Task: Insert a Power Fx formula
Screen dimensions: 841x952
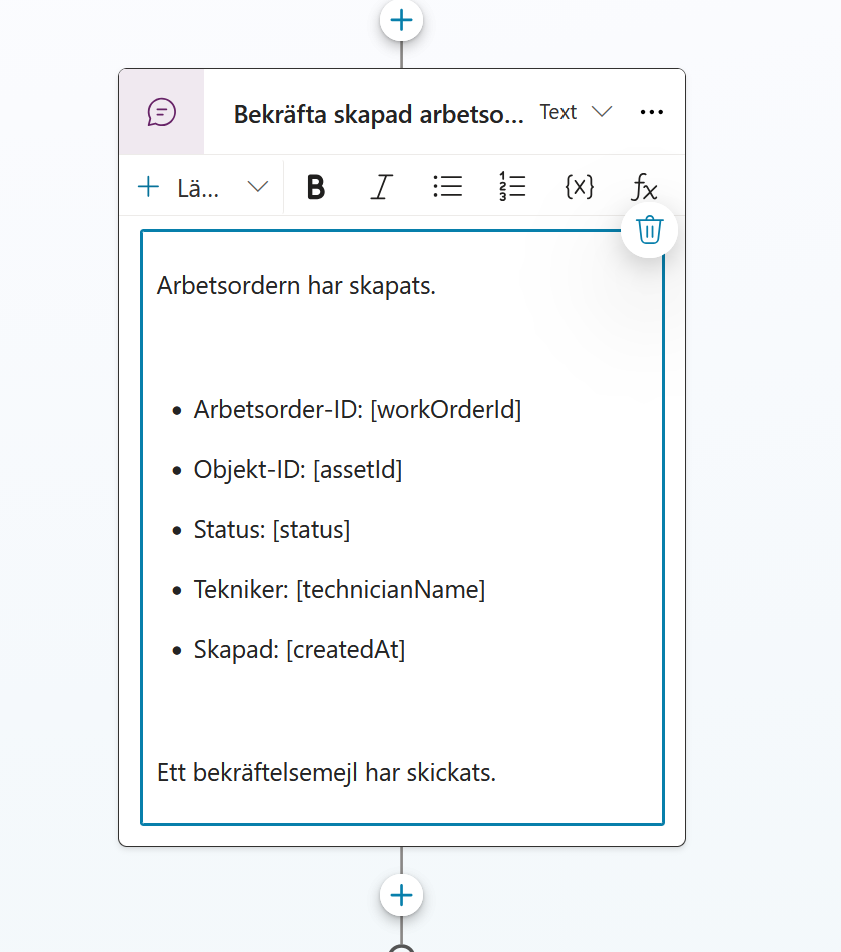Action: (644, 186)
